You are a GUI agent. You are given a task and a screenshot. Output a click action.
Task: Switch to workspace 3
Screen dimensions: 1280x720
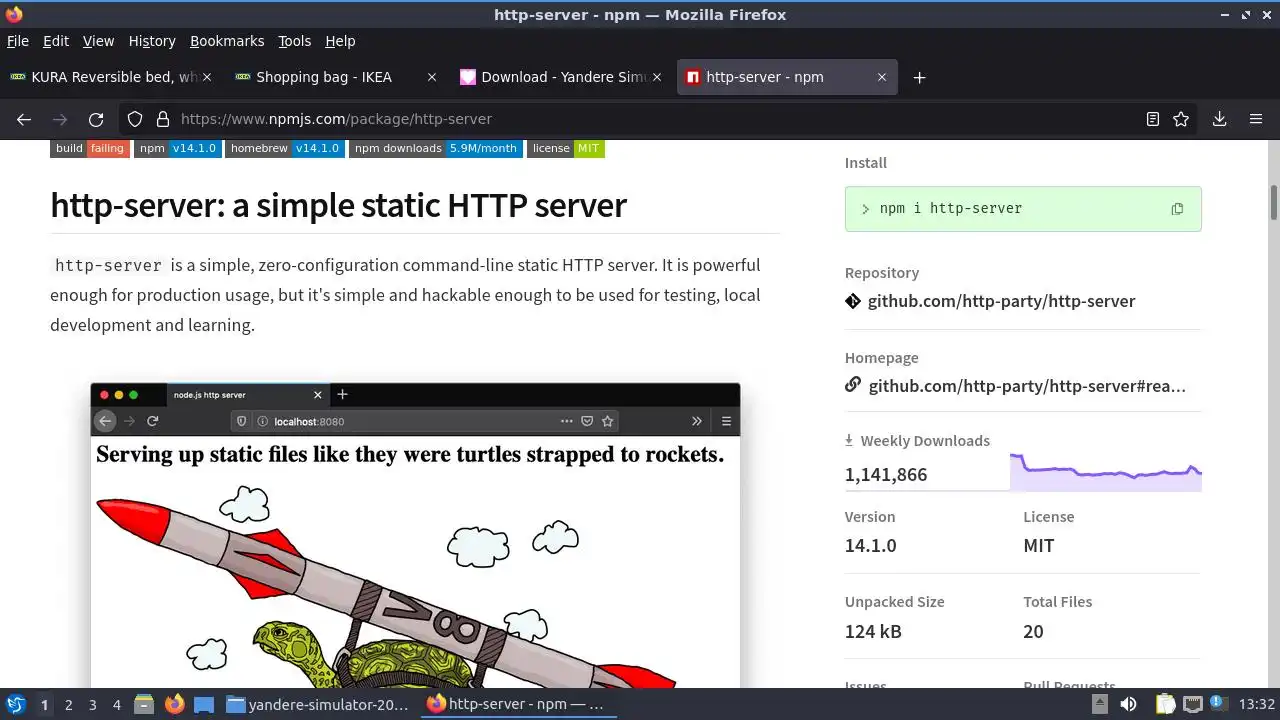(92, 704)
